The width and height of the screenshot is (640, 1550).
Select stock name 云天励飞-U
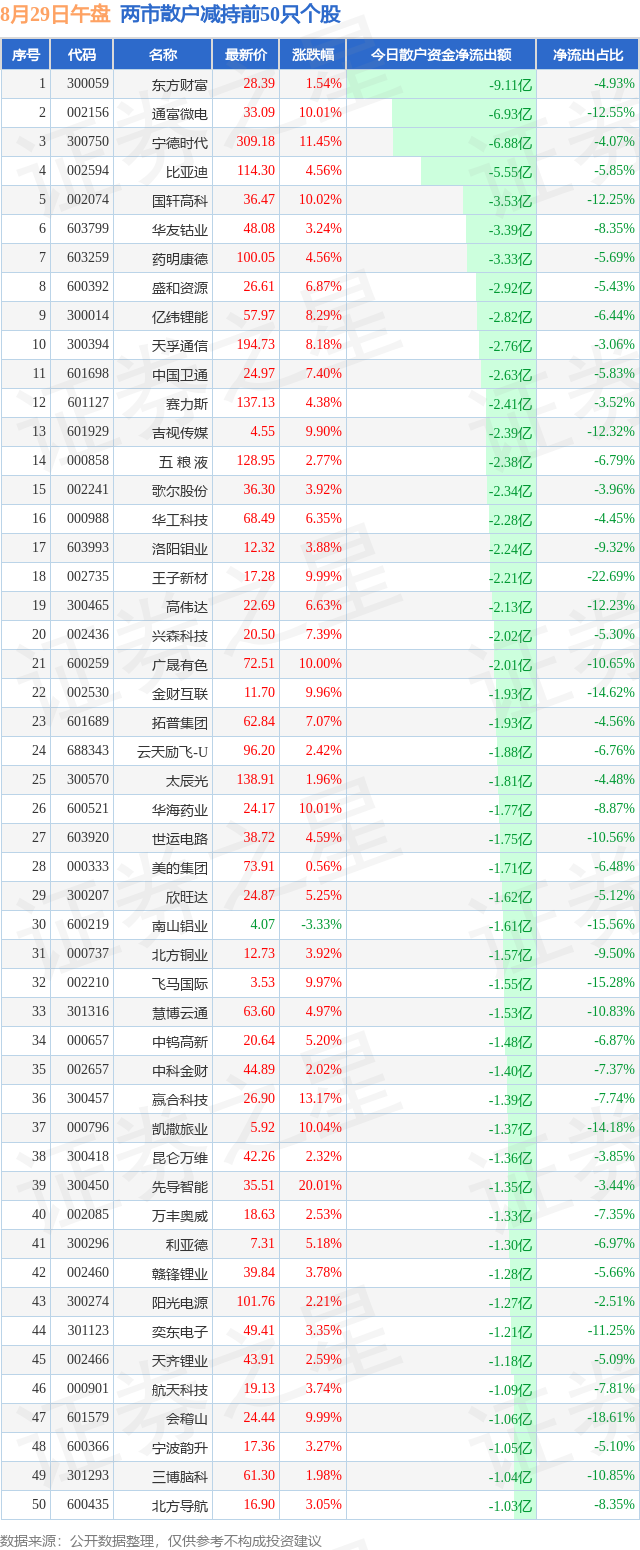coord(173,751)
